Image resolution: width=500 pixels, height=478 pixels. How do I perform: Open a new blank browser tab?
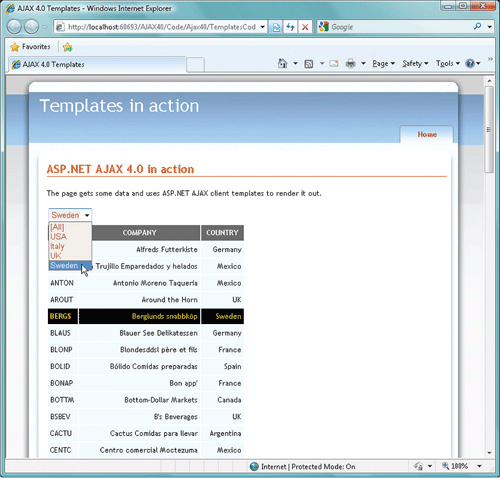click(195, 65)
